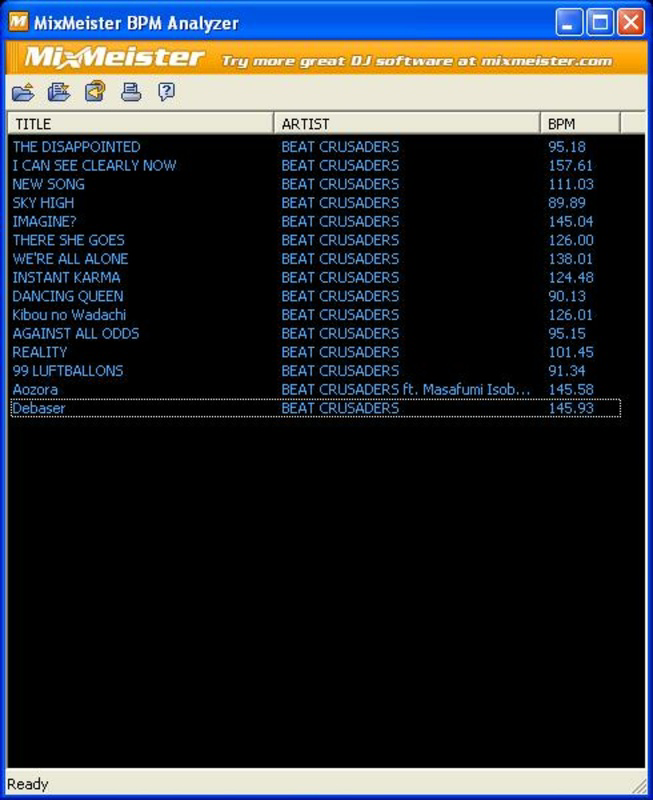Click the BPM value 91.34

[x=567, y=371]
